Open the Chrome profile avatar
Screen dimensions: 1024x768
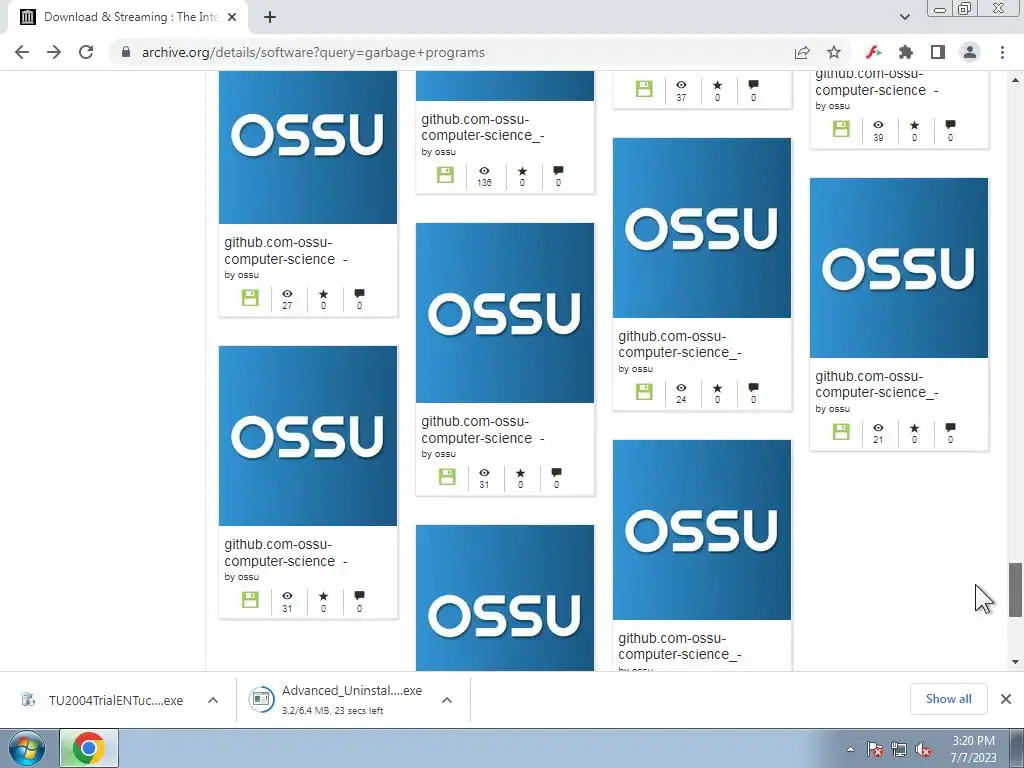[970, 52]
